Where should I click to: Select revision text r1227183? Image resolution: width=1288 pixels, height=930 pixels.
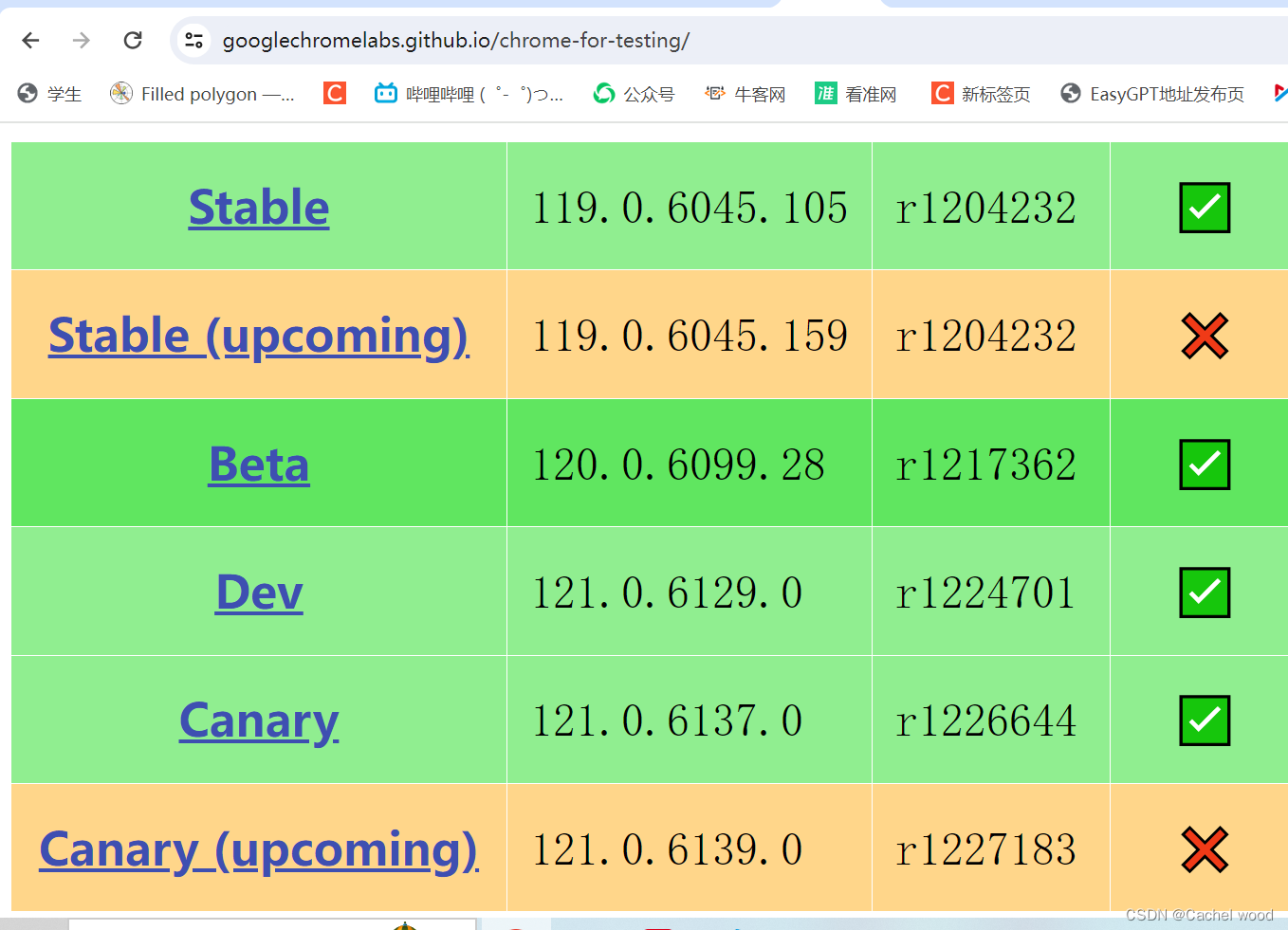[x=986, y=849]
